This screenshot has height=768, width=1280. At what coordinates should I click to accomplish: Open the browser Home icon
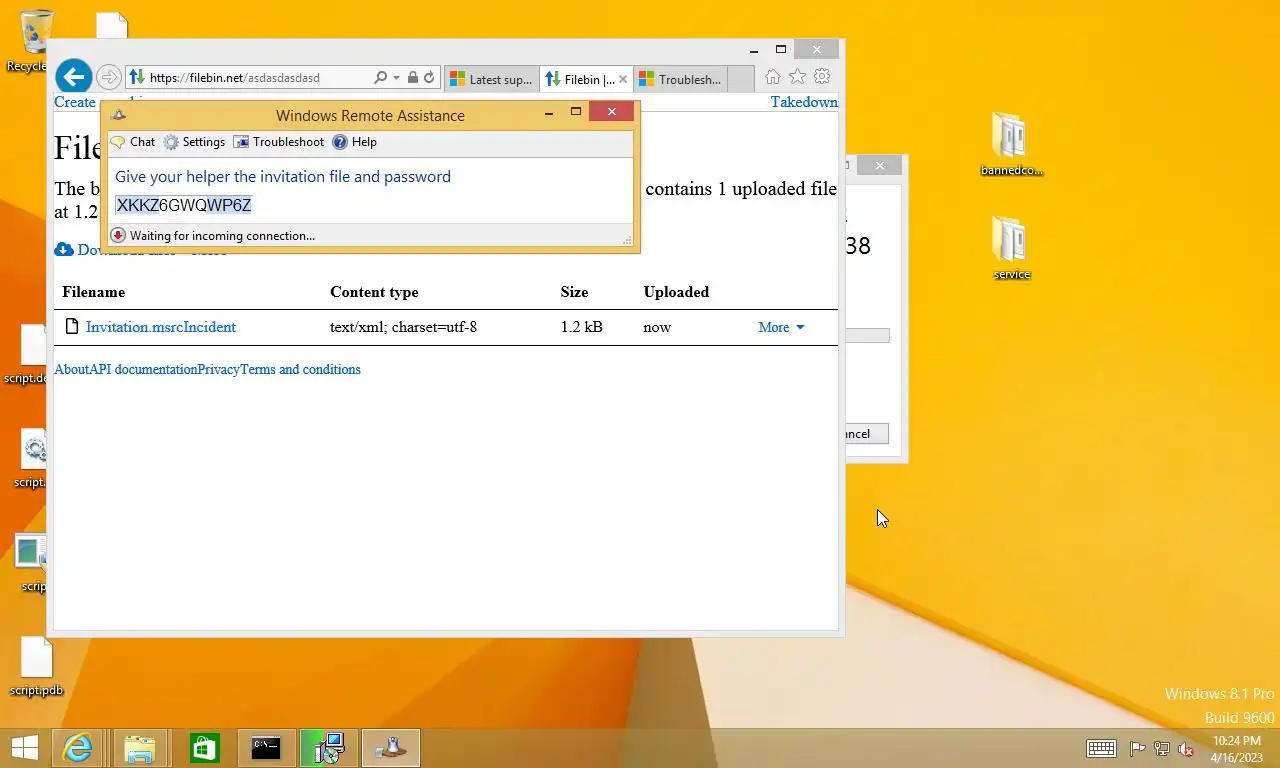point(772,77)
